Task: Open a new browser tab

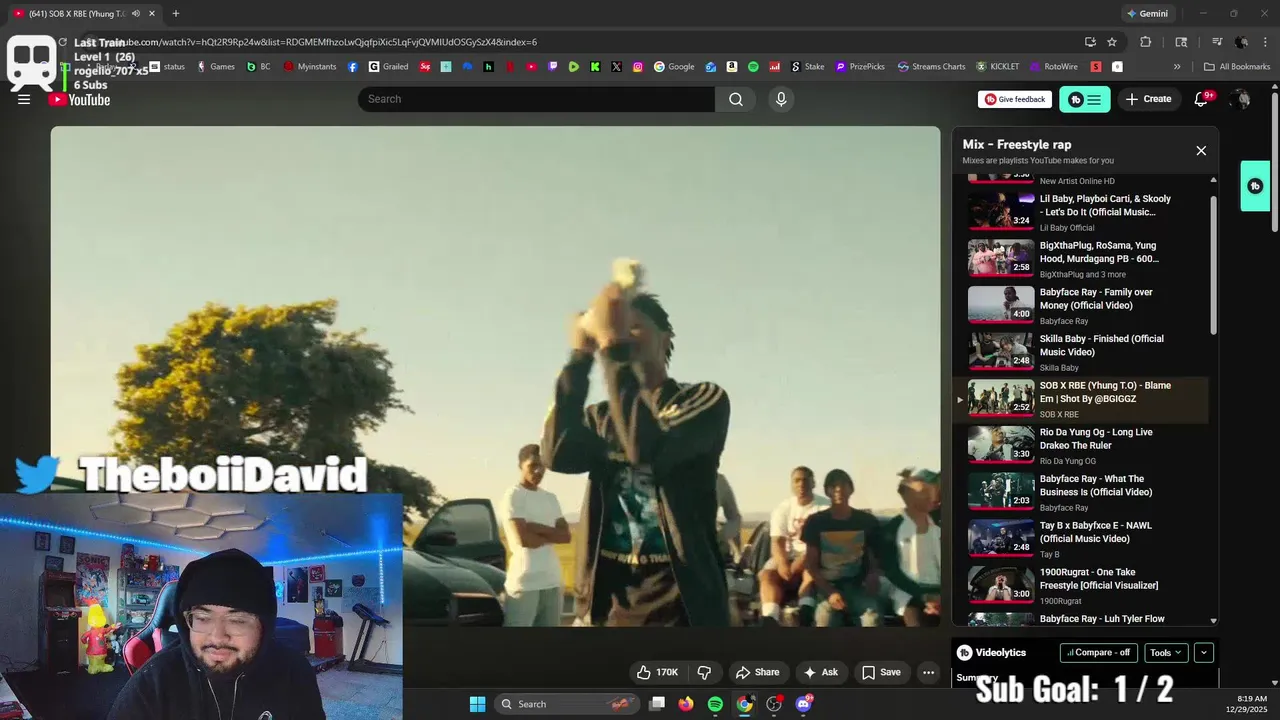Action: pyautogui.click(x=175, y=14)
